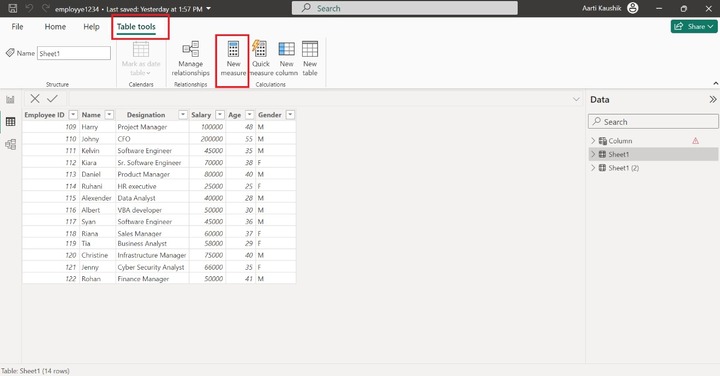Click the Save icon in title bar

pyautogui.click(x=12, y=8)
